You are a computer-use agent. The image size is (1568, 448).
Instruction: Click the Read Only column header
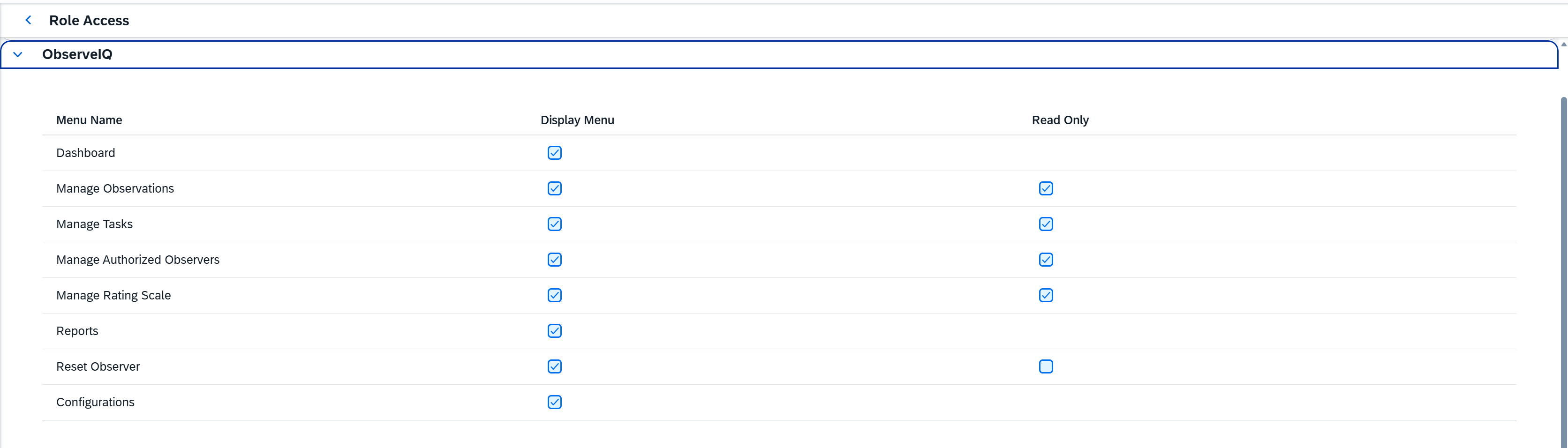point(1060,120)
